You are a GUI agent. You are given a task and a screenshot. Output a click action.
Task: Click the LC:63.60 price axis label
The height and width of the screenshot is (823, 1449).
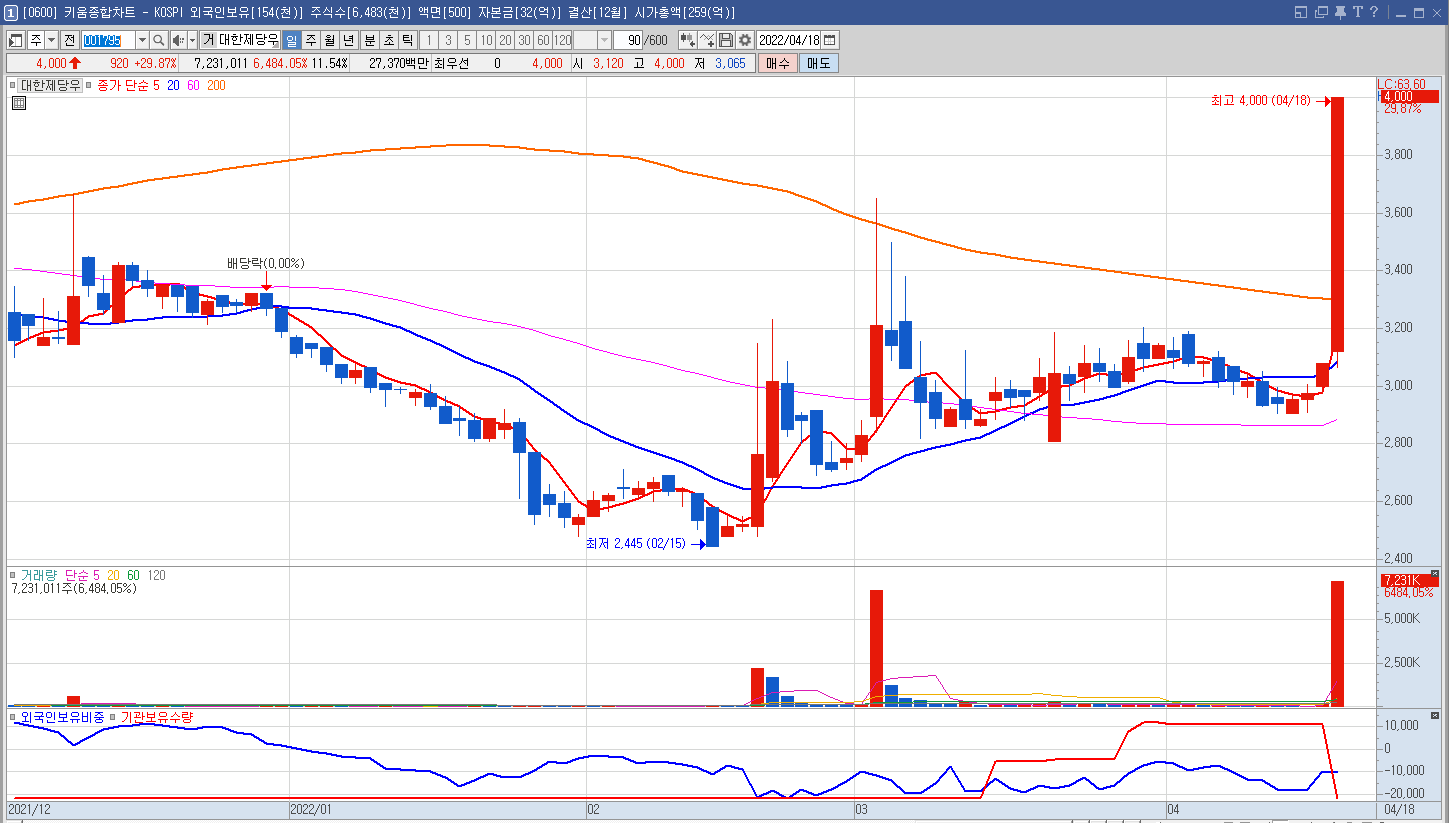point(1401,84)
